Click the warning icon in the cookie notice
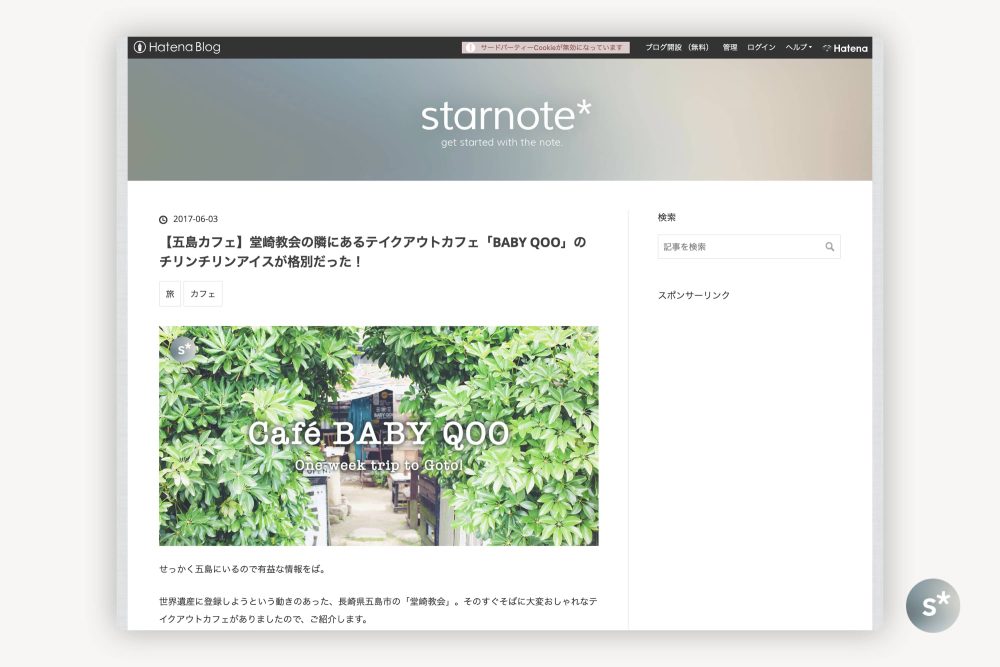The width and height of the screenshot is (1000, 667). pos(468,46)
